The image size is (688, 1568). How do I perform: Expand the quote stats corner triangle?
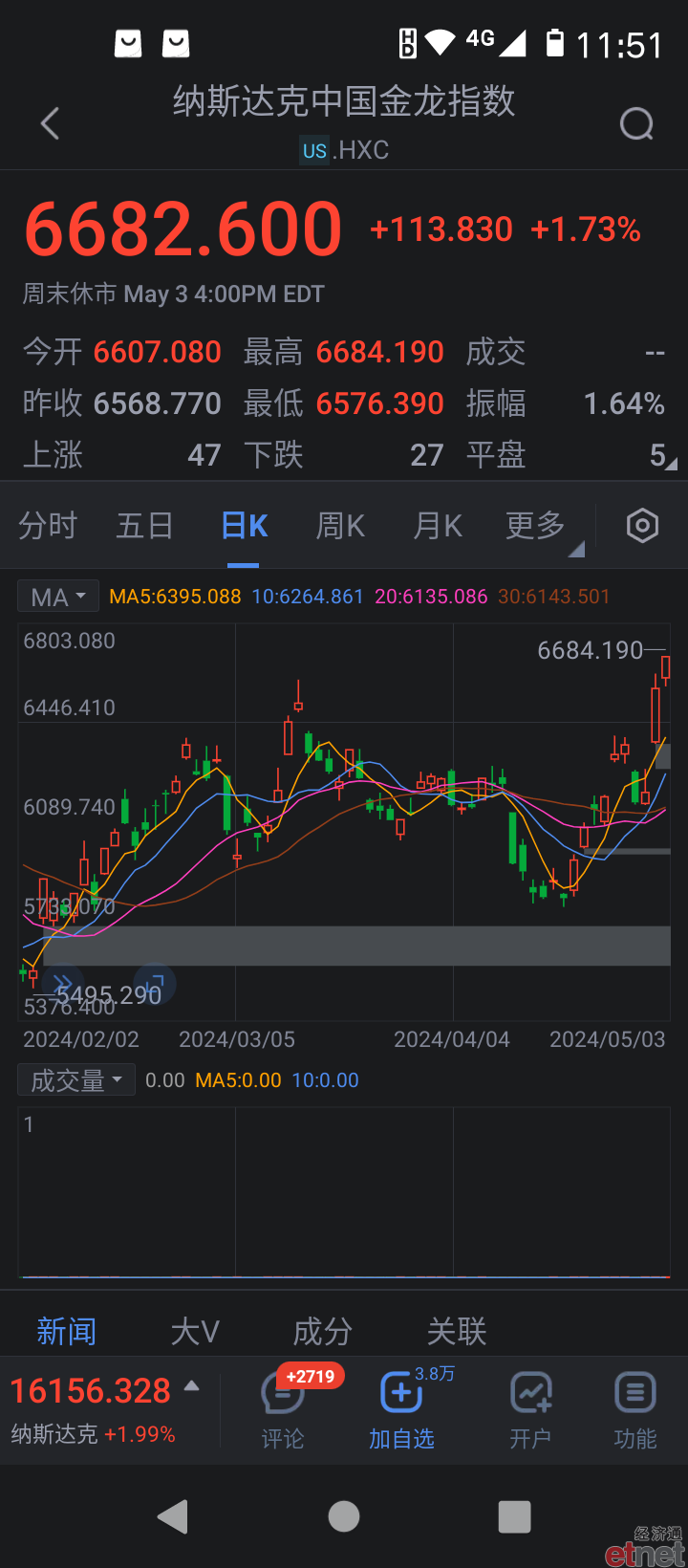671,464
